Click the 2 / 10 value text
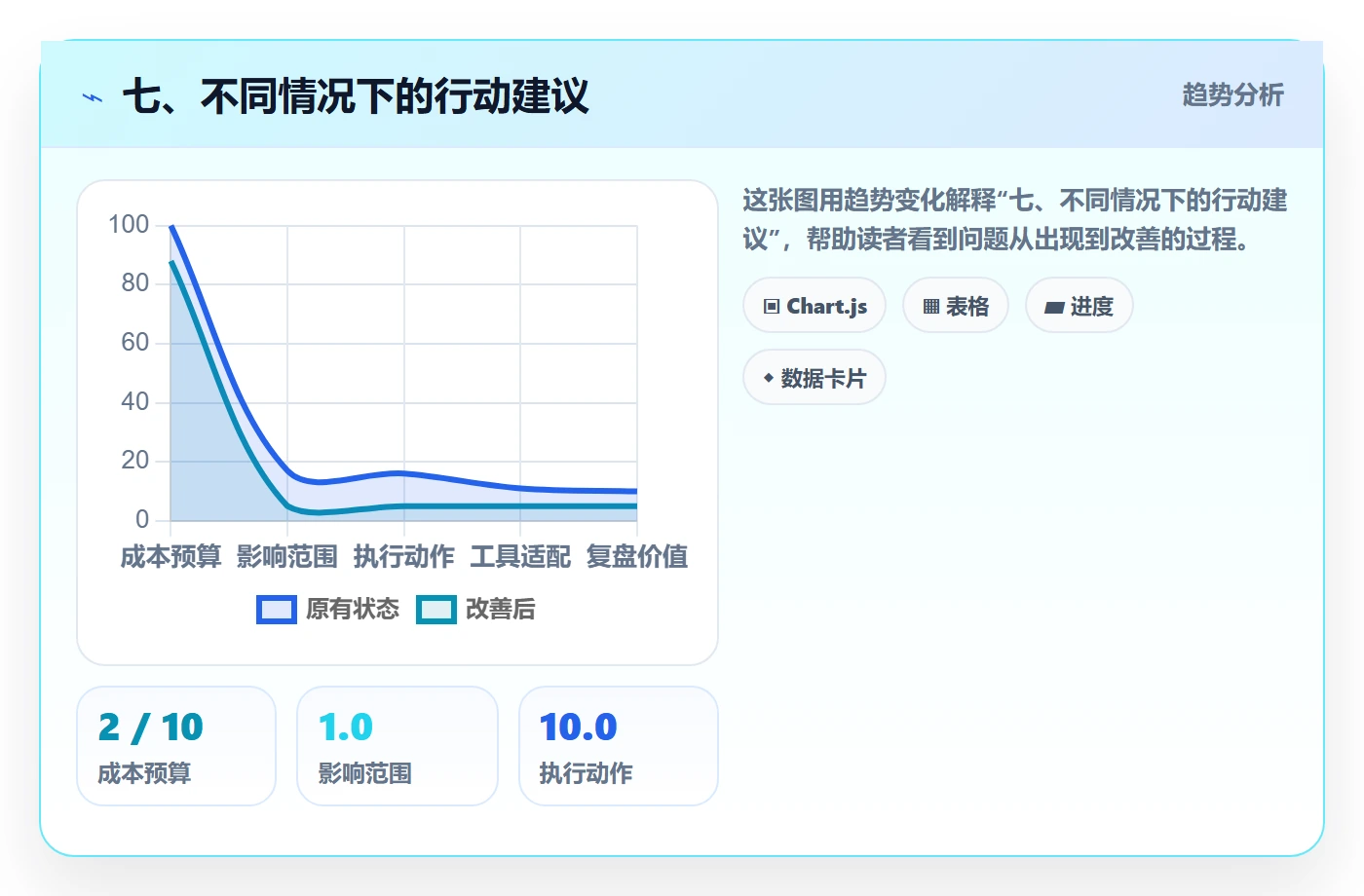 [x=151, y=728]
